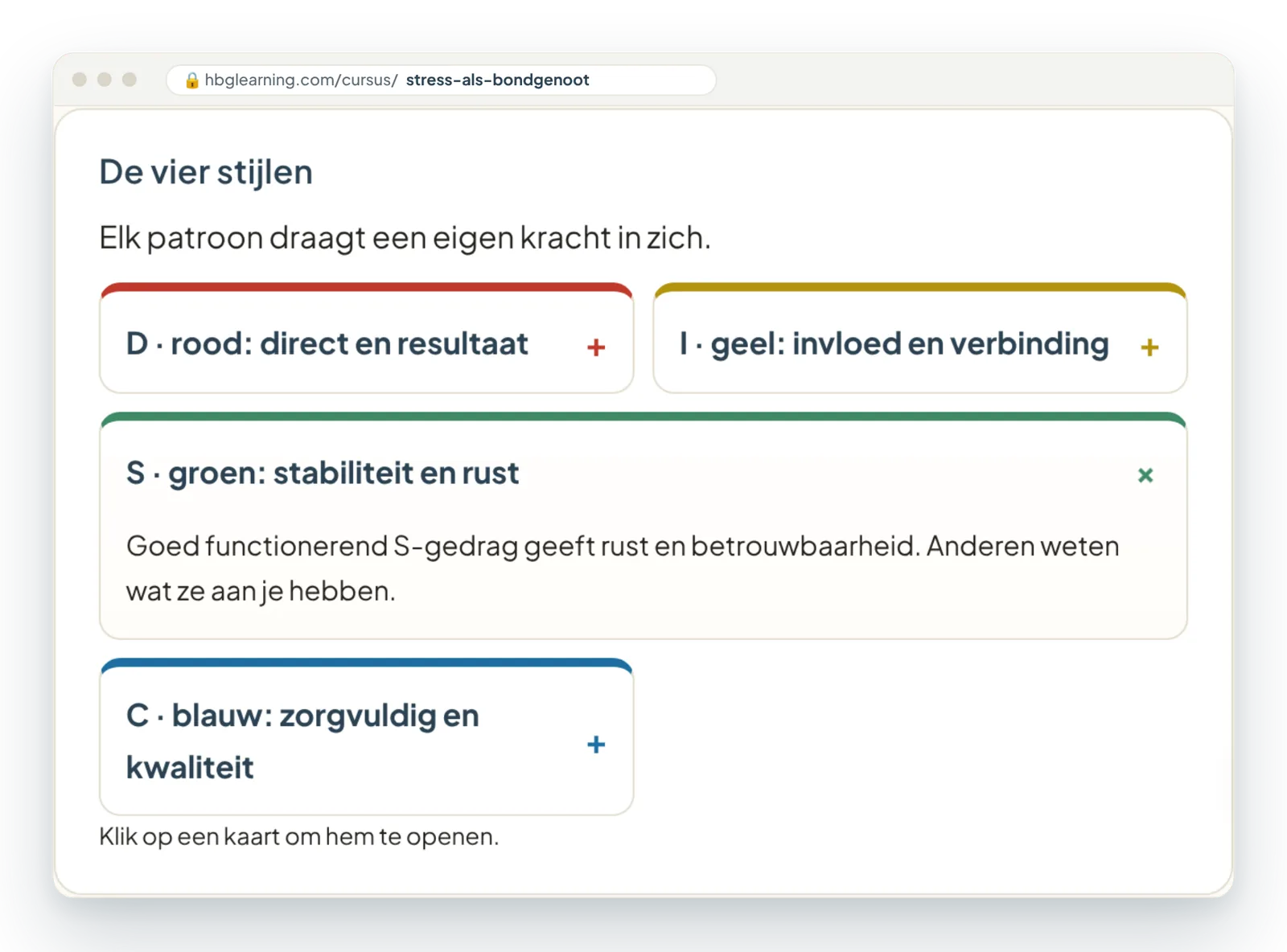Expand the yellow plus icon on I card
Image resolution: width=1287 pixels, height=952 pixels.
(x=1149, y=347)
